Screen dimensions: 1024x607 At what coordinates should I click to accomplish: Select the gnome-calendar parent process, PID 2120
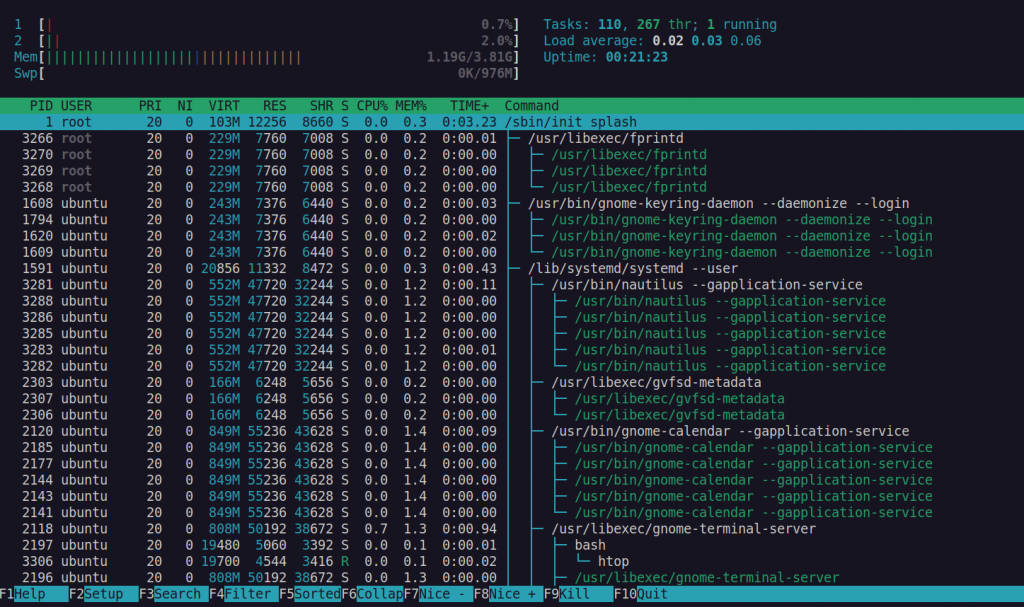pos(512,431)
